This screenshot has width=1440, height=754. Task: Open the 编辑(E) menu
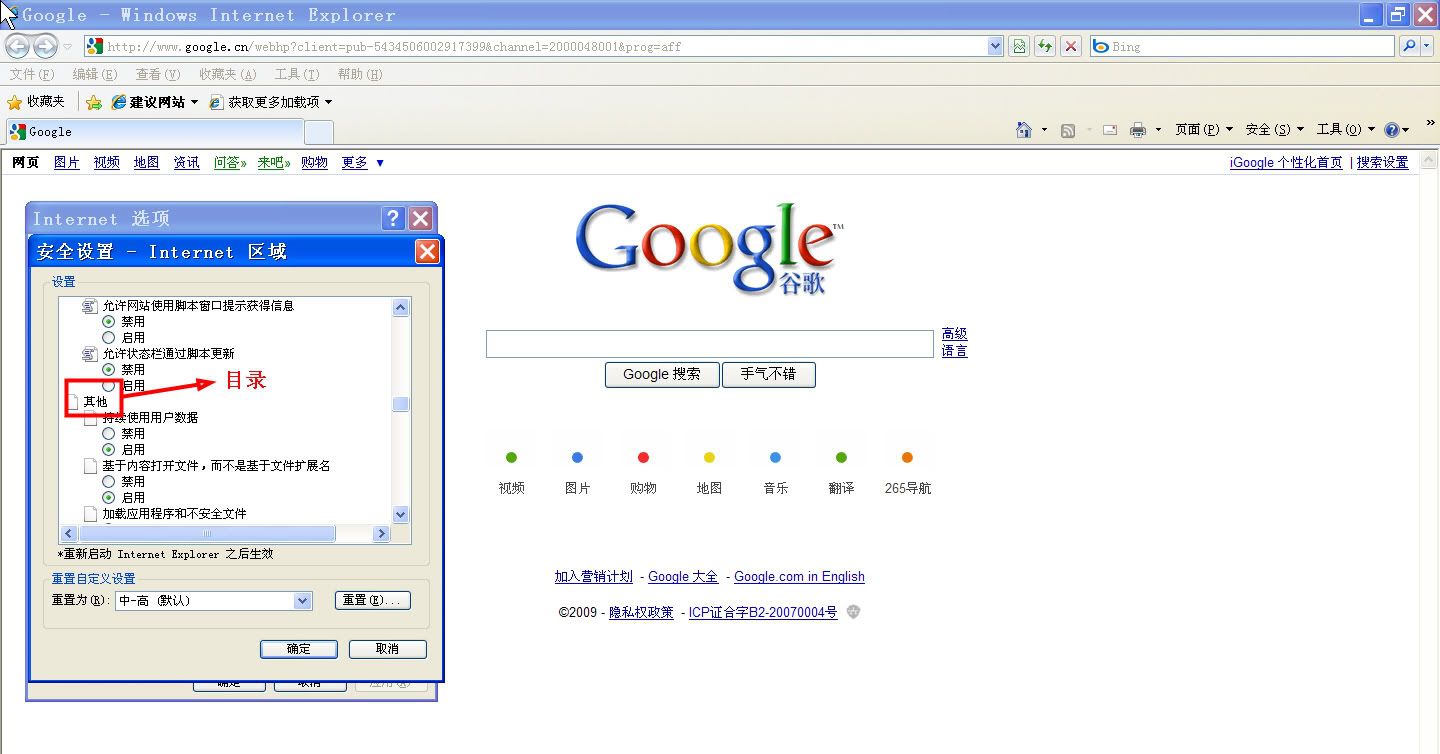95,74
